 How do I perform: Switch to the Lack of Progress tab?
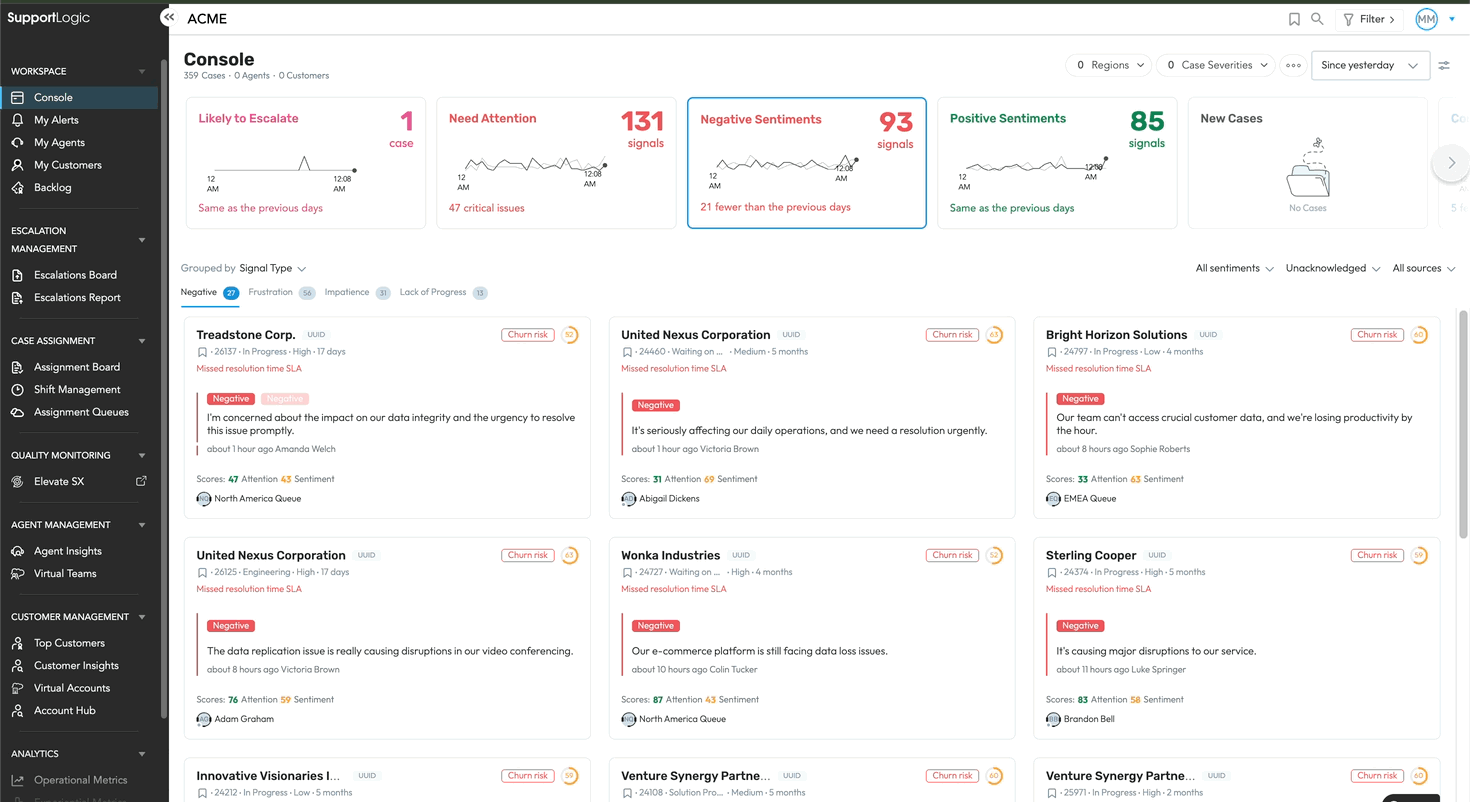point(443,293)
